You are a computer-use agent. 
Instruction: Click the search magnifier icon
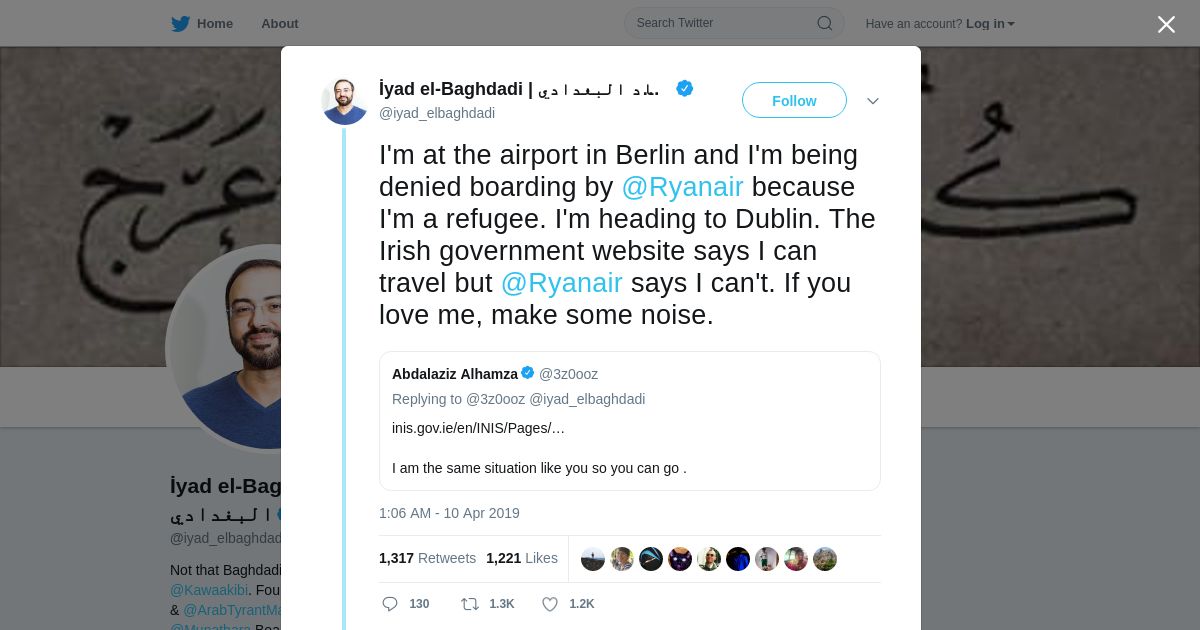pyautogui.click(x=825, y=23)
